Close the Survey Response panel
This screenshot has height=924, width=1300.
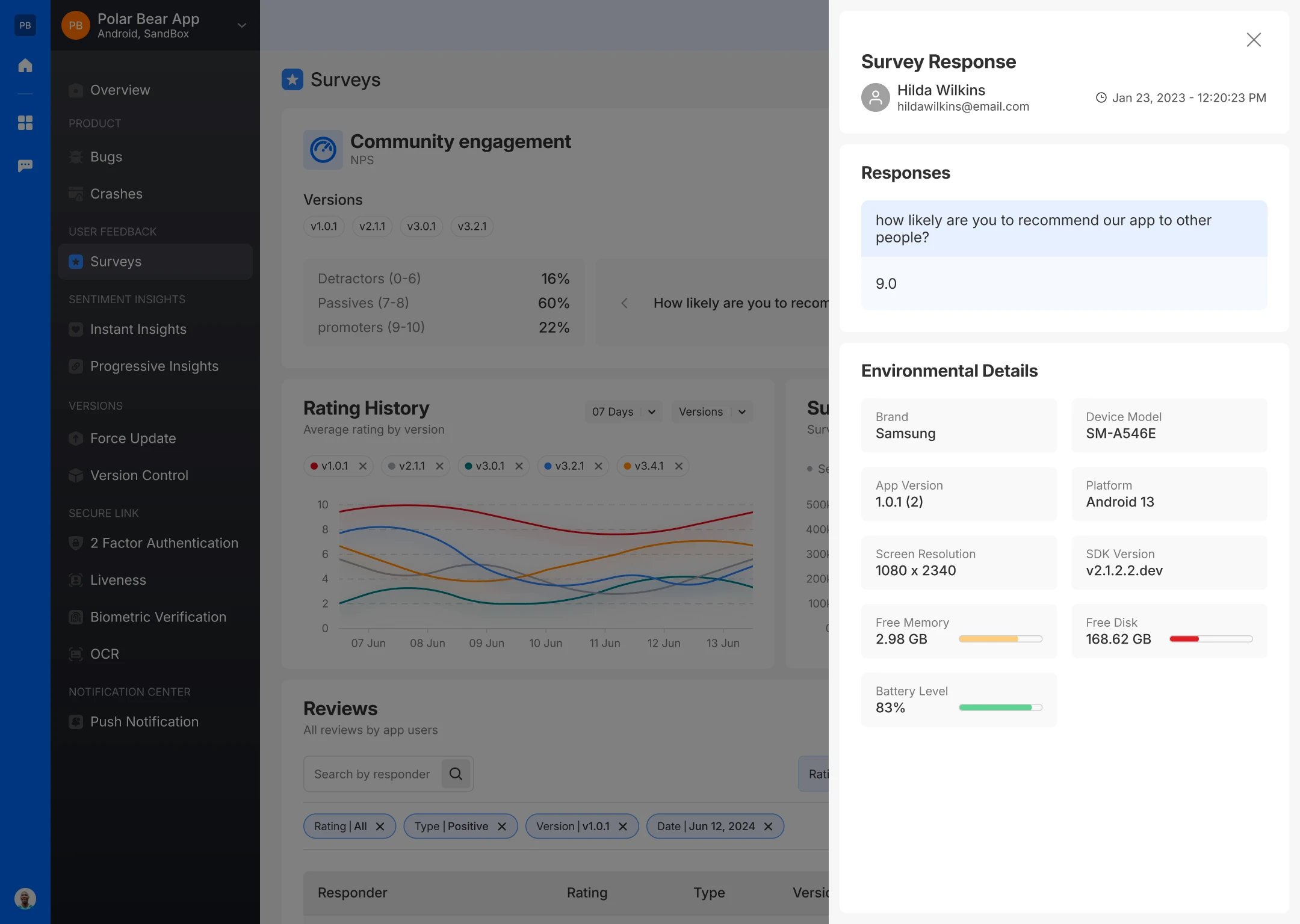tap(1253, 40)
